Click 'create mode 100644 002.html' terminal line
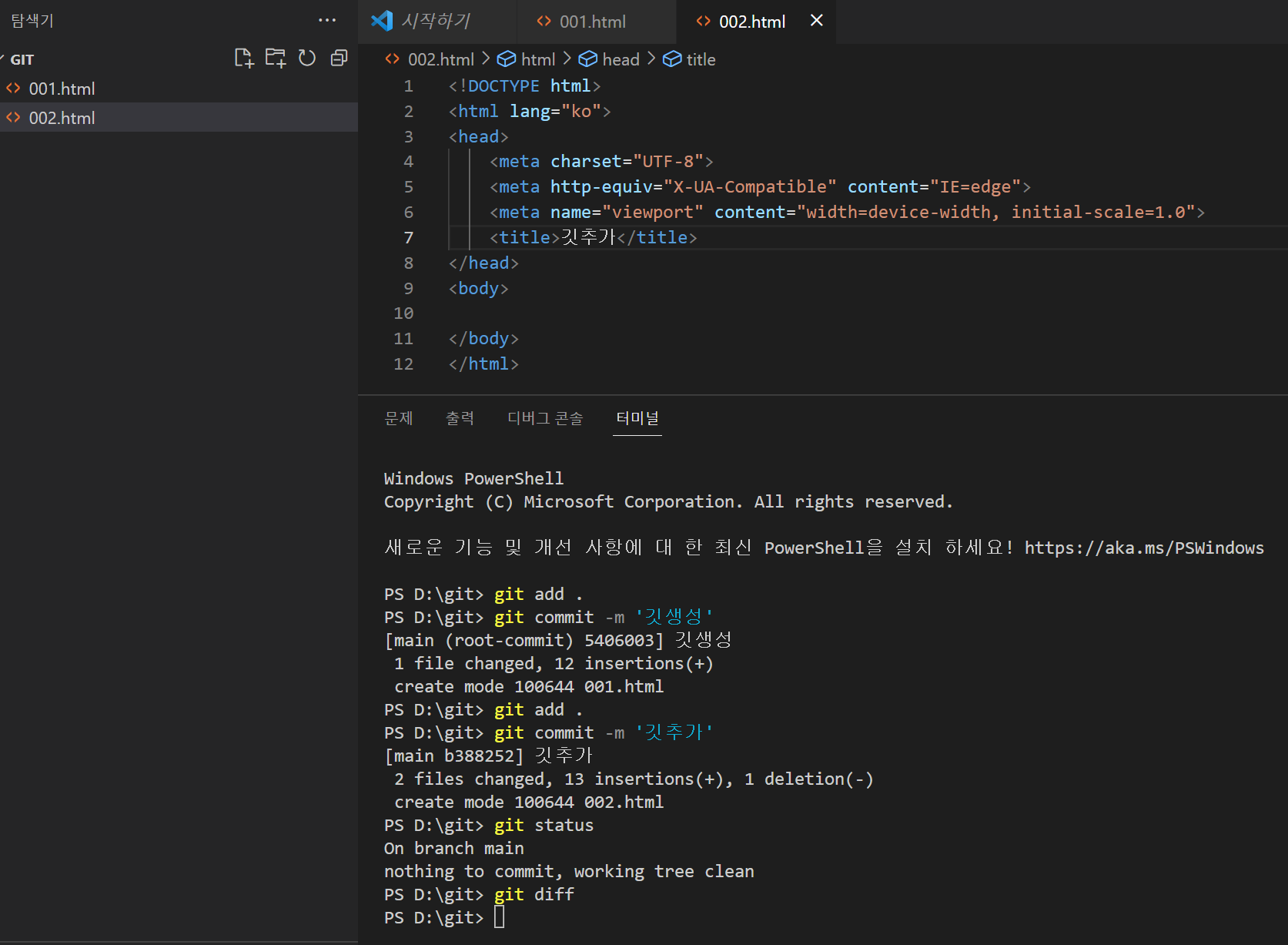Screen dimensions: 1288x945 coord(529,803)
